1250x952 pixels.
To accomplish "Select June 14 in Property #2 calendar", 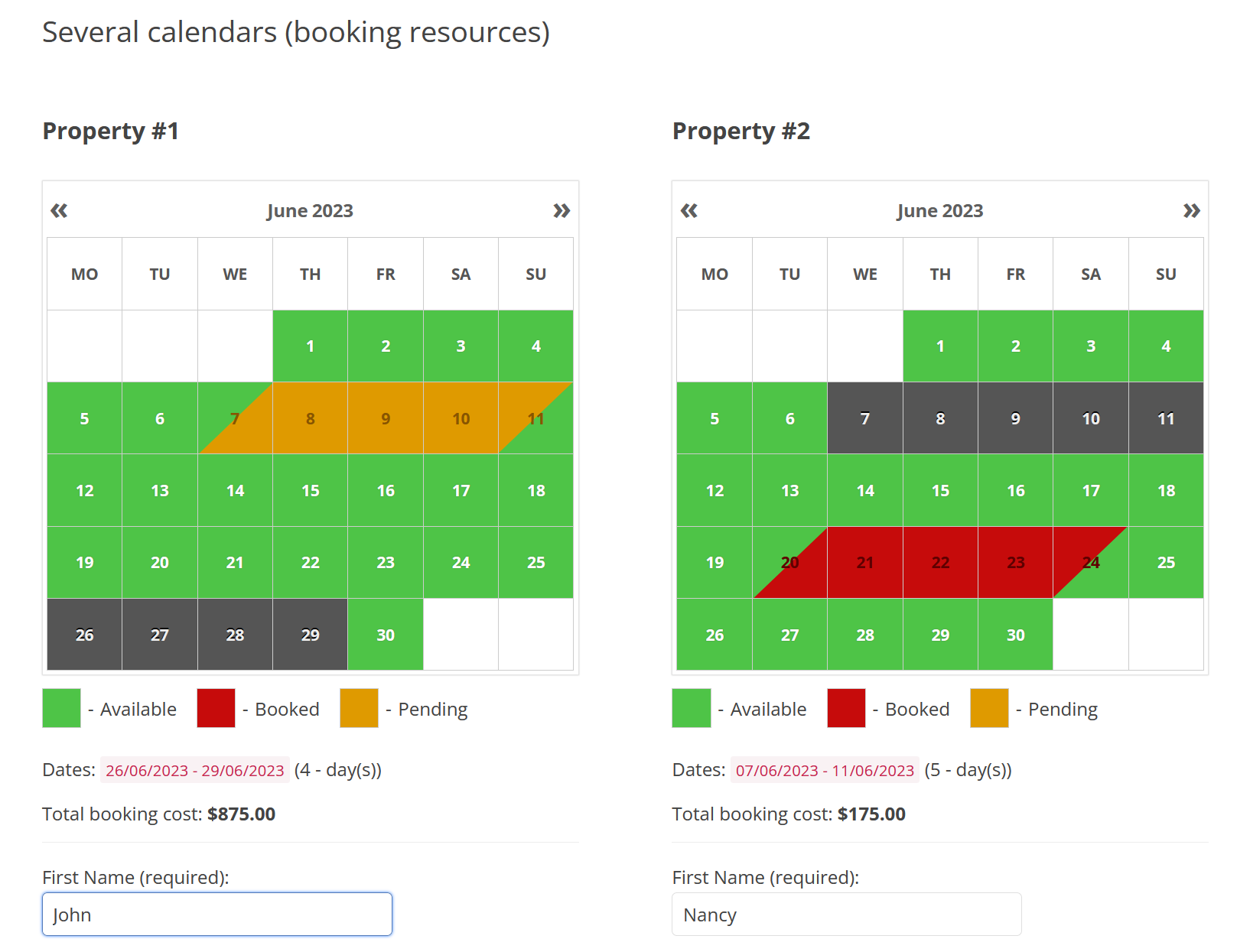I will point(864,490).
